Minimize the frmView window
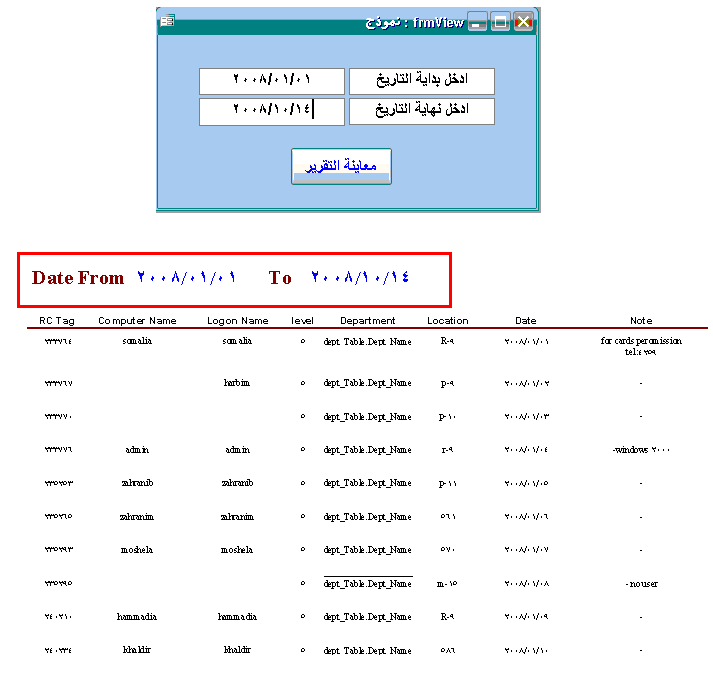The image size is (713, 674). pos(477,22)
